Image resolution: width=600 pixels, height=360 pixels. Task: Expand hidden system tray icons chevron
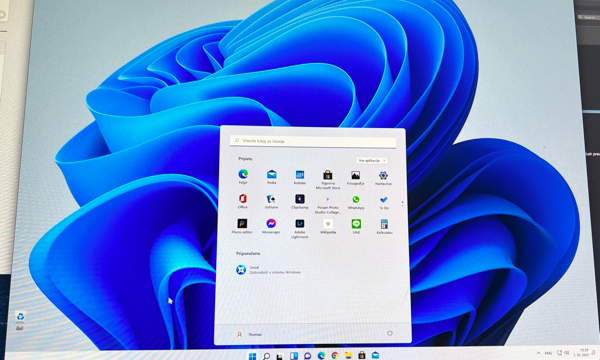[538, 353]
